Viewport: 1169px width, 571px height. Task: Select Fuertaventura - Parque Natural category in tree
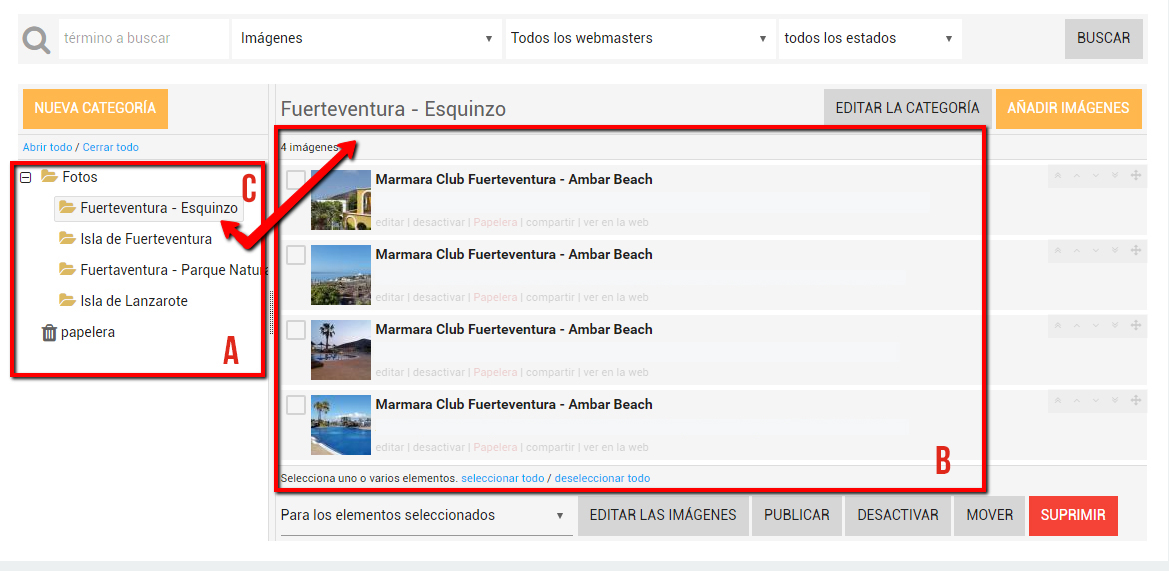[174, 270]
